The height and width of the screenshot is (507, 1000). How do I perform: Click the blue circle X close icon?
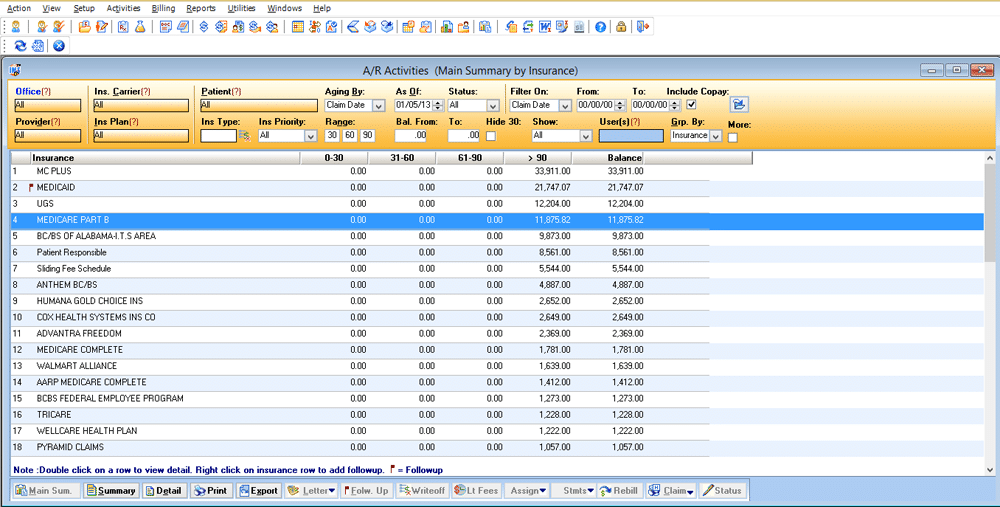click(59, 46)
